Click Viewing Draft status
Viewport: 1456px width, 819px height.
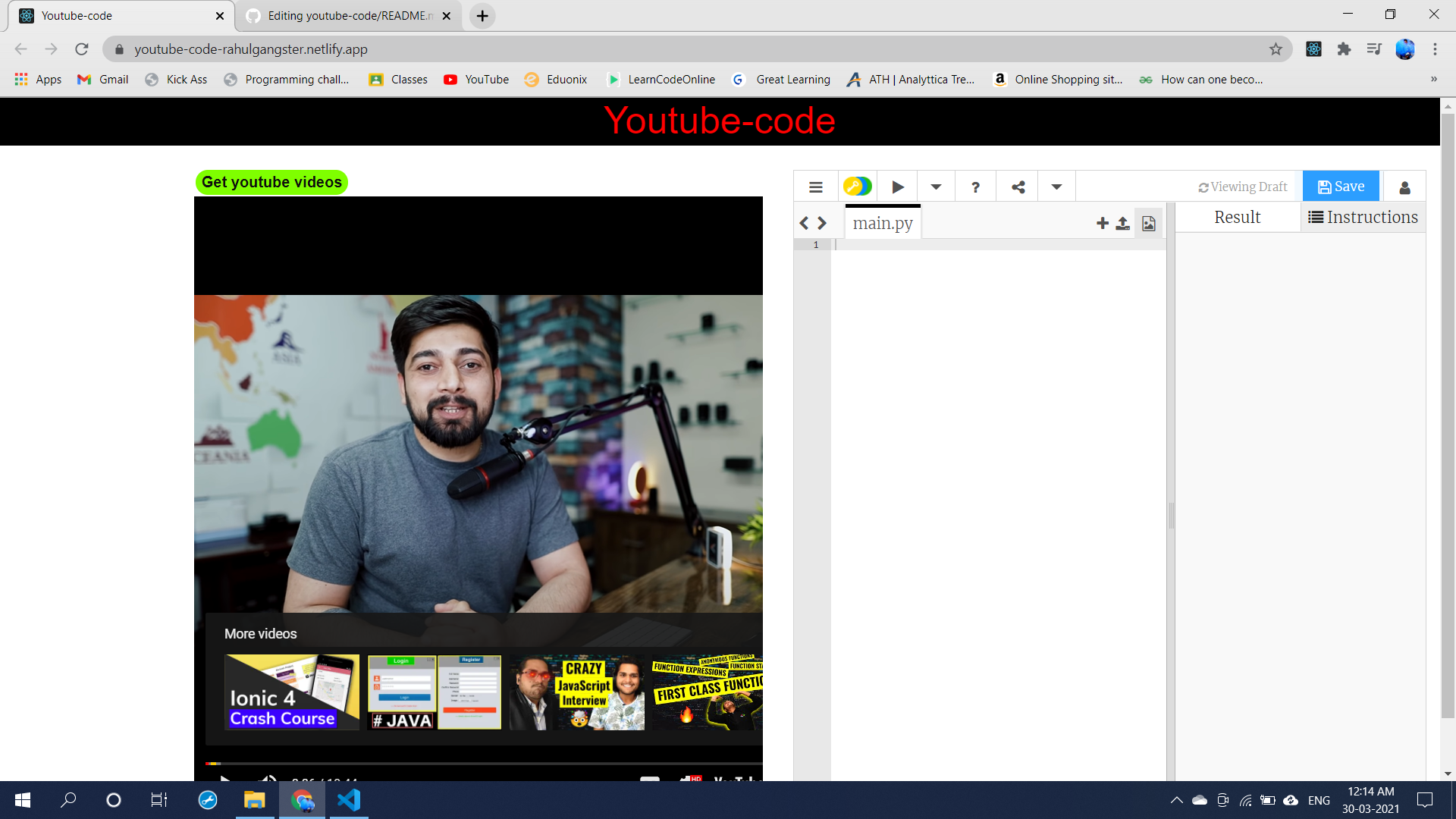(x=1242, y=187)
